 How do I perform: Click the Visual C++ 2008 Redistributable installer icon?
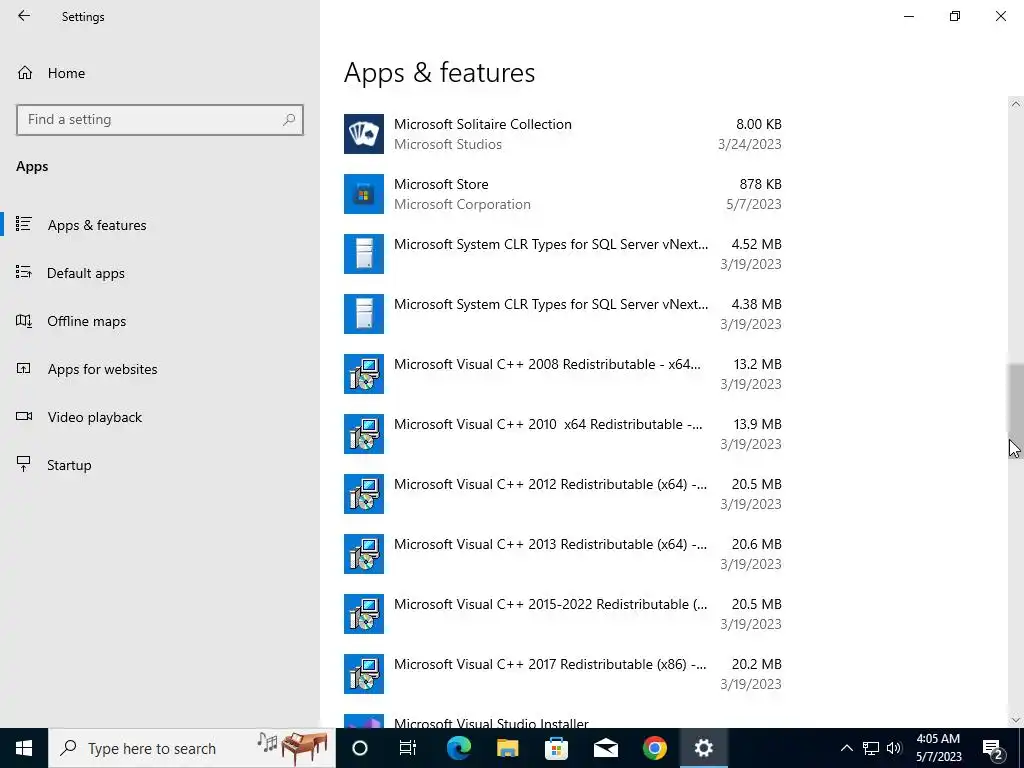coord(364,374)
